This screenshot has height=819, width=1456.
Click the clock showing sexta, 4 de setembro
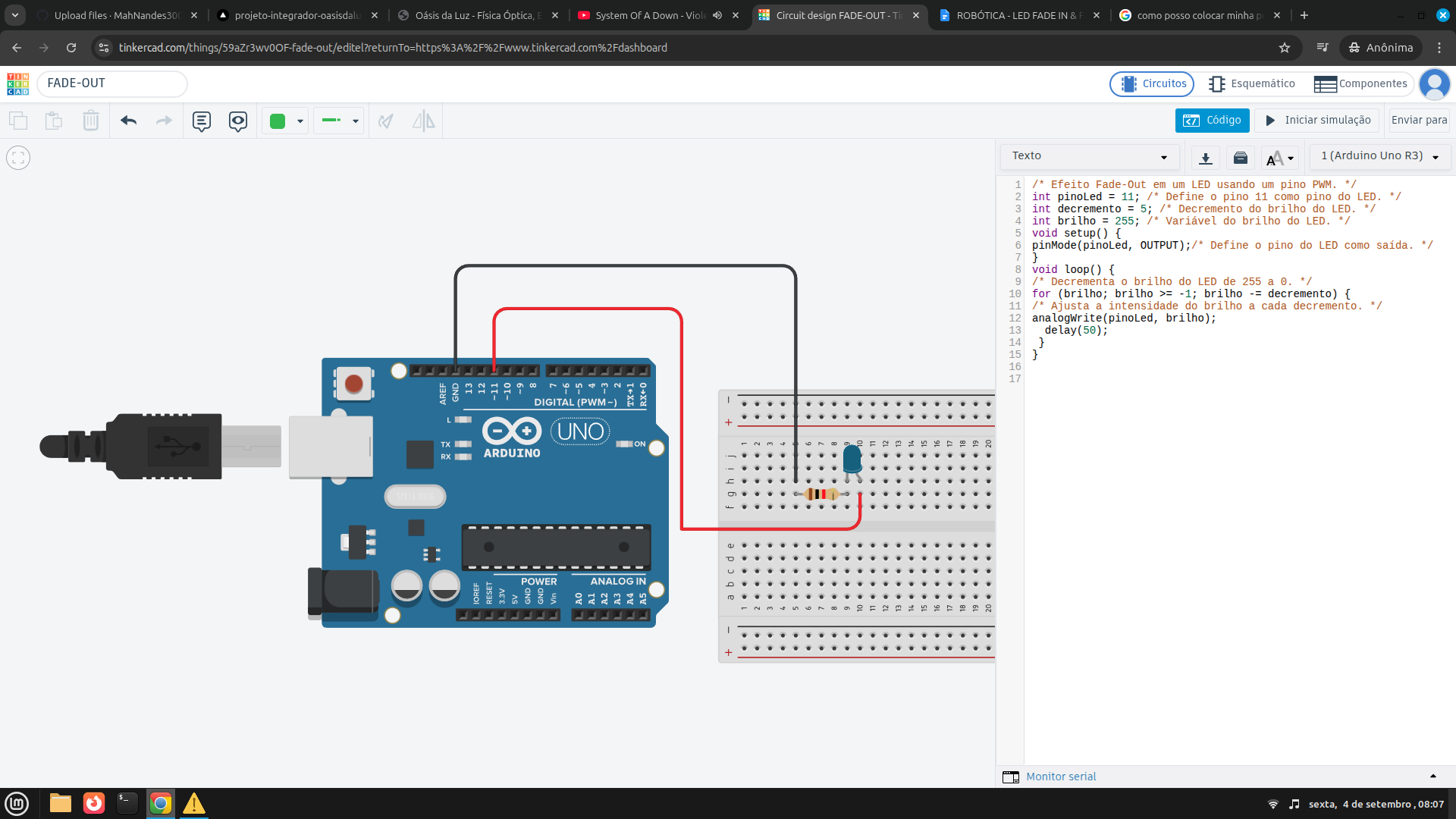coord(1376,804)
